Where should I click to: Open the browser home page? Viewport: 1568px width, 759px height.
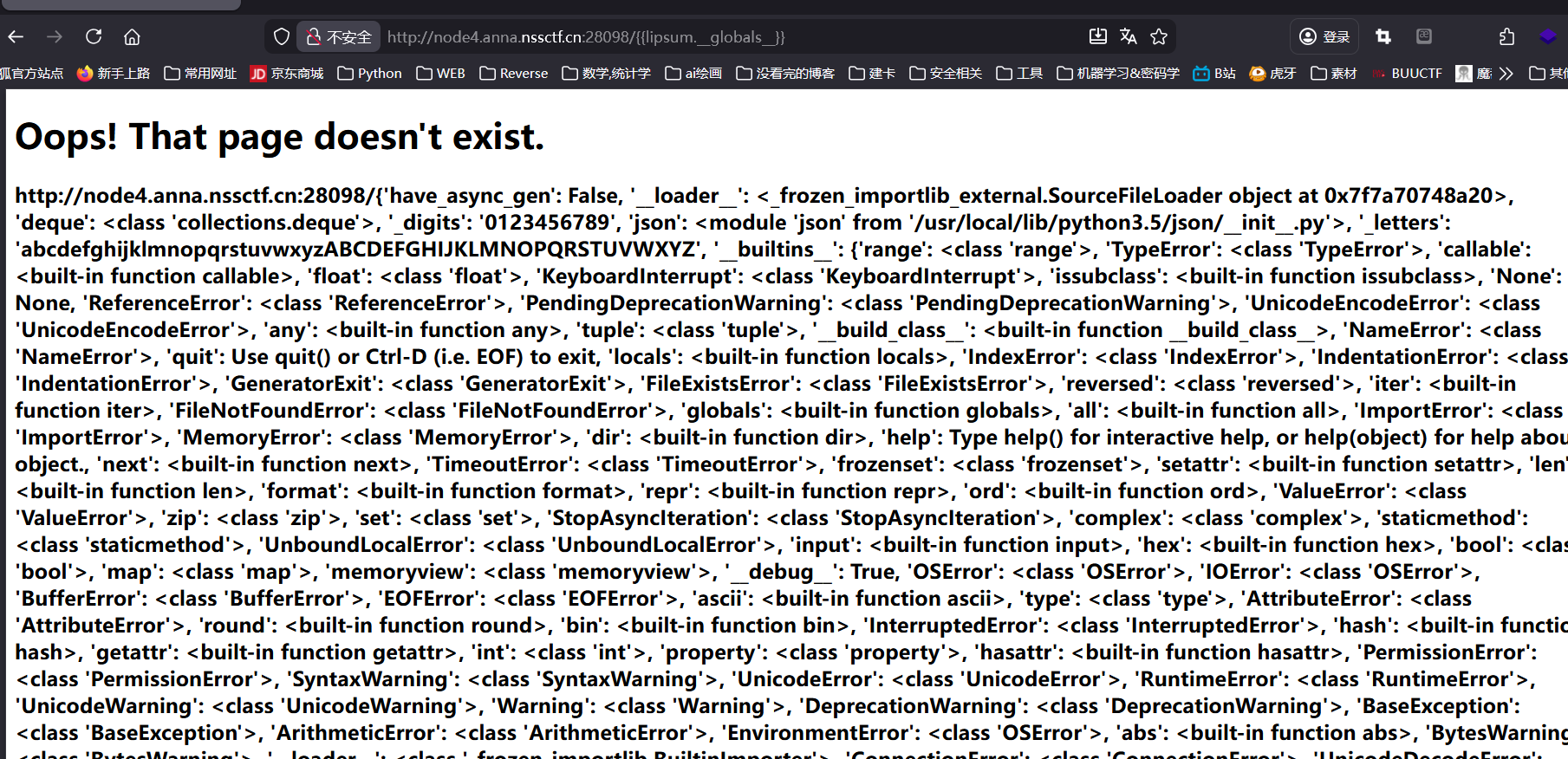[x=132, y=36]
